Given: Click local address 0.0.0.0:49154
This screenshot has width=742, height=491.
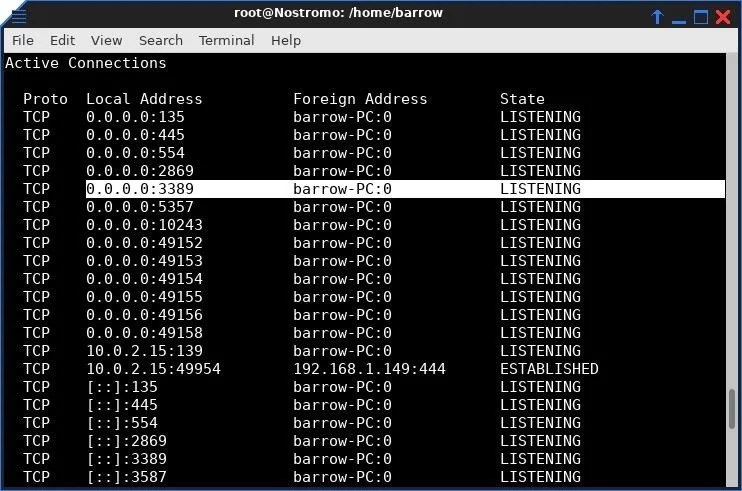Looking at the screenshot, I should click(x=144, y=279).
